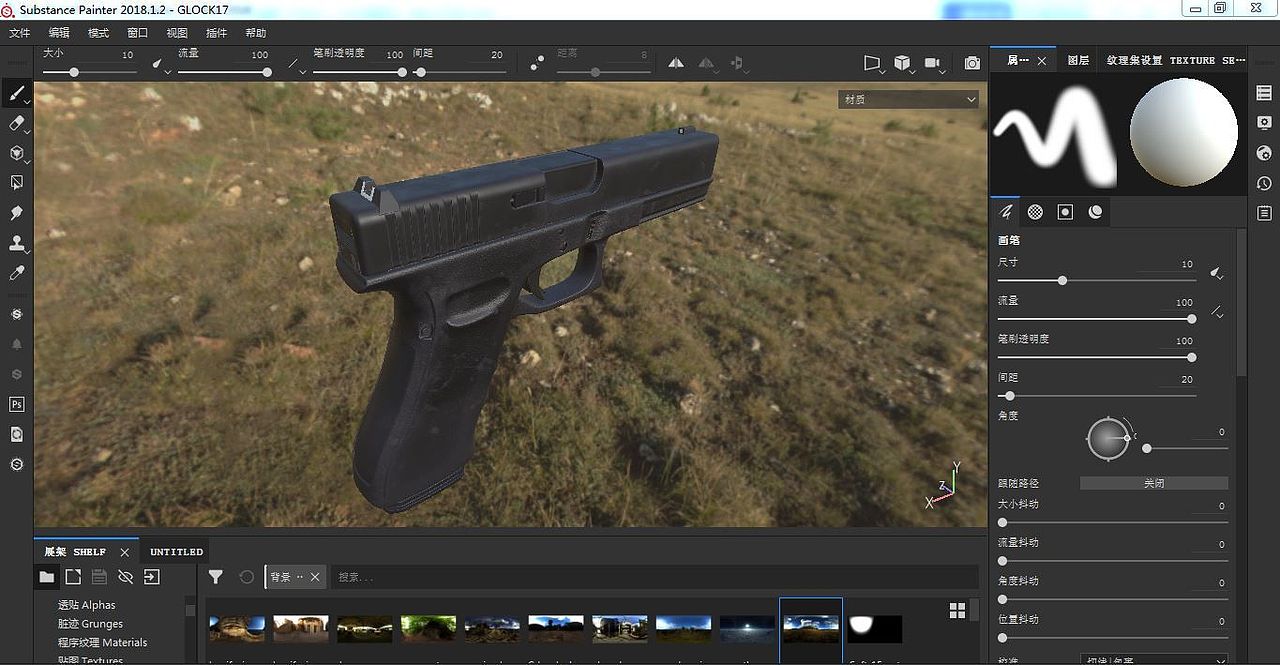
Task: Open the 窗口 menu
Action: point(137,32)
